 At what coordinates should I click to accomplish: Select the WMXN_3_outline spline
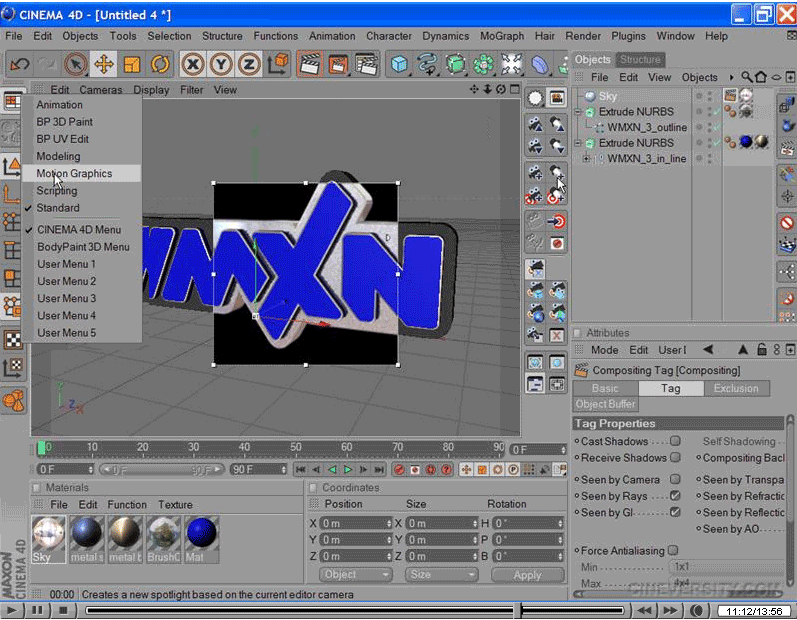647,127
